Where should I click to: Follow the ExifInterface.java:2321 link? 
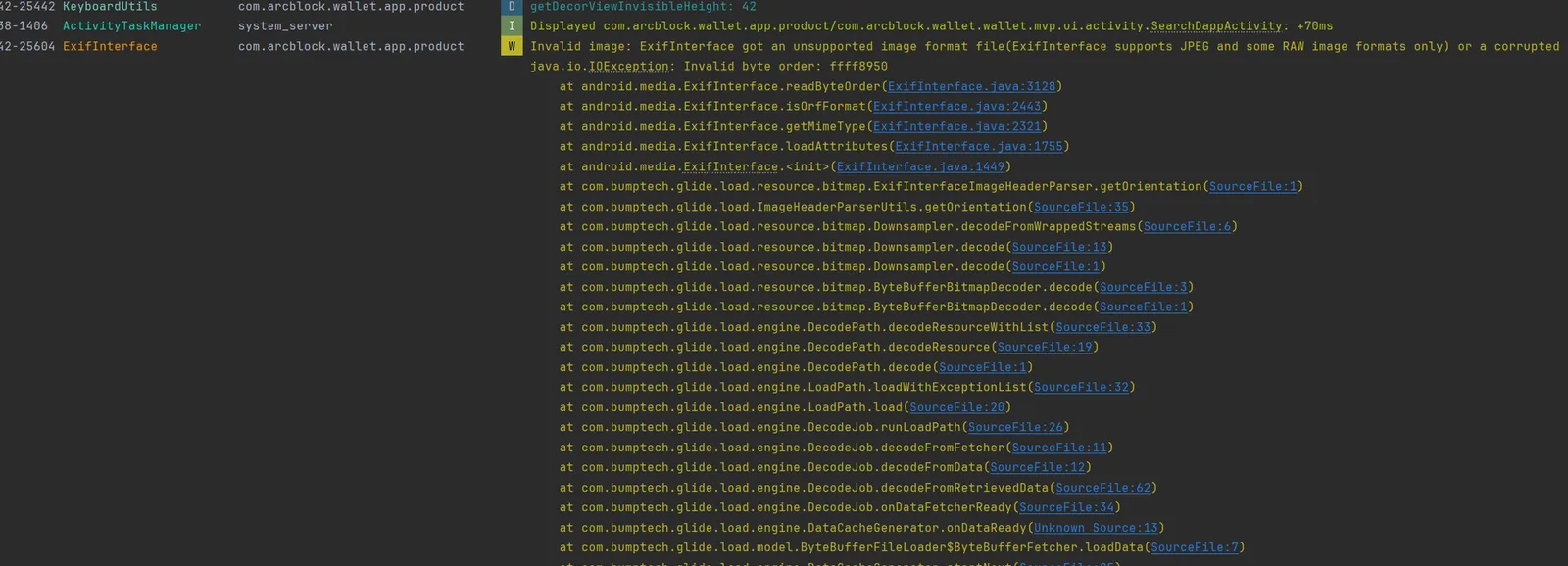(956, 126)
